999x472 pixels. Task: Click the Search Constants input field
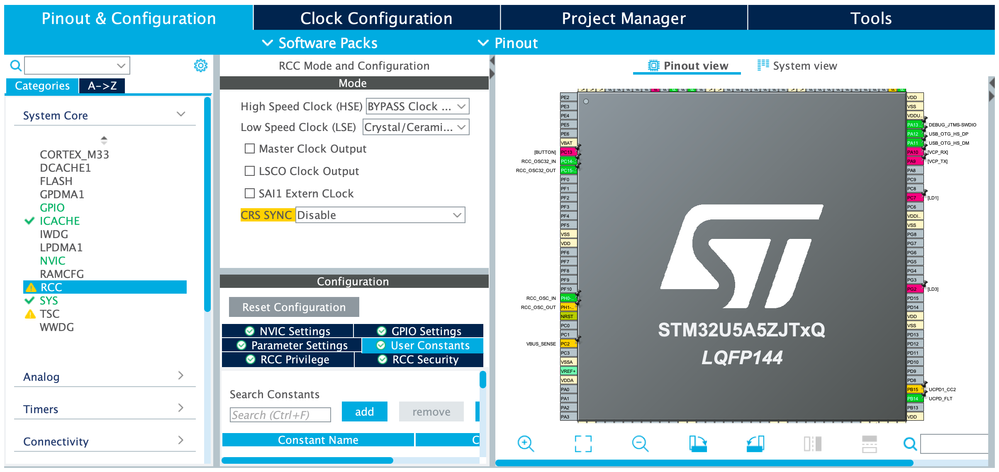[280, 415]
